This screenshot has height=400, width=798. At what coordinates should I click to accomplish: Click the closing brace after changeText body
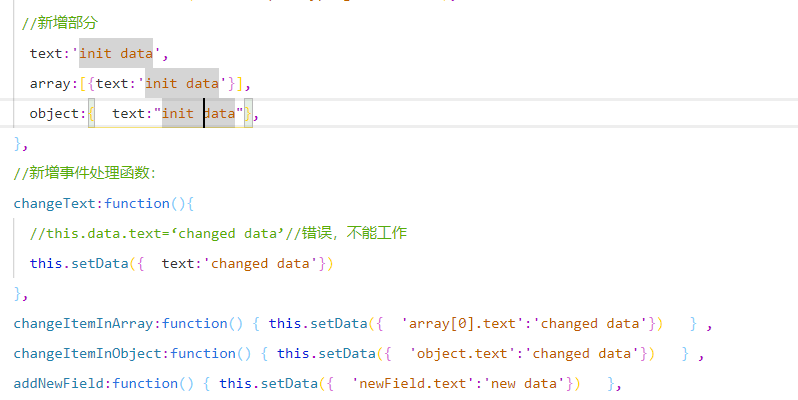tap(18, 294)
